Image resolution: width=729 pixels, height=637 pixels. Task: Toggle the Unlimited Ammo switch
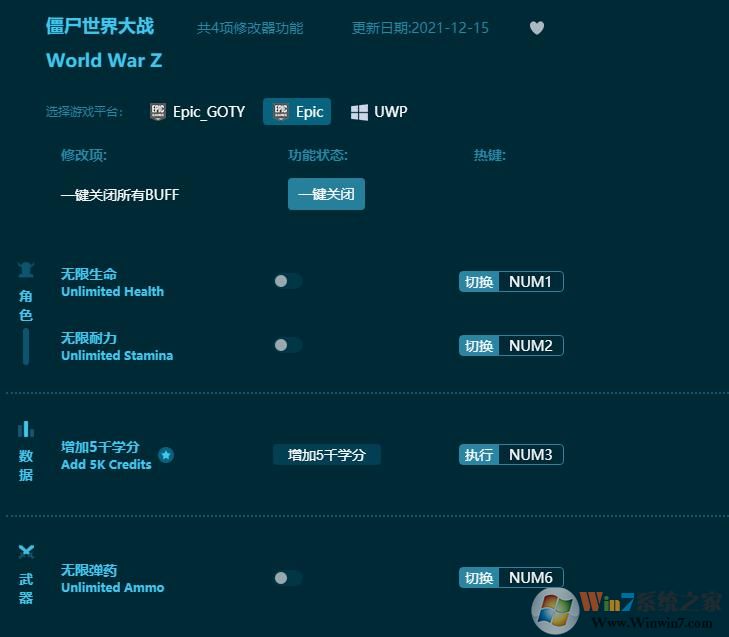[288, 578]
